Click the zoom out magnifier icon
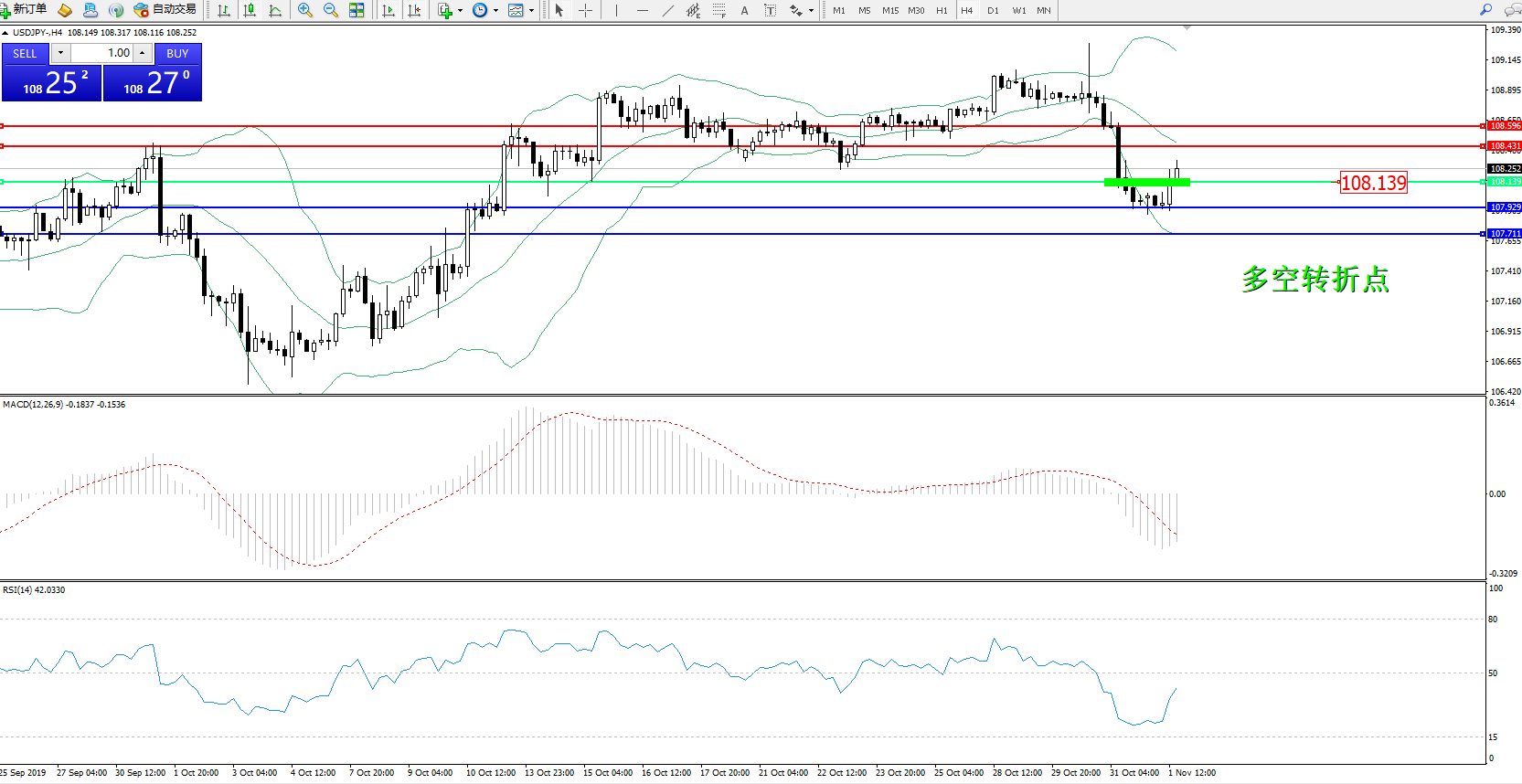1522x784 pixels. 331,10
